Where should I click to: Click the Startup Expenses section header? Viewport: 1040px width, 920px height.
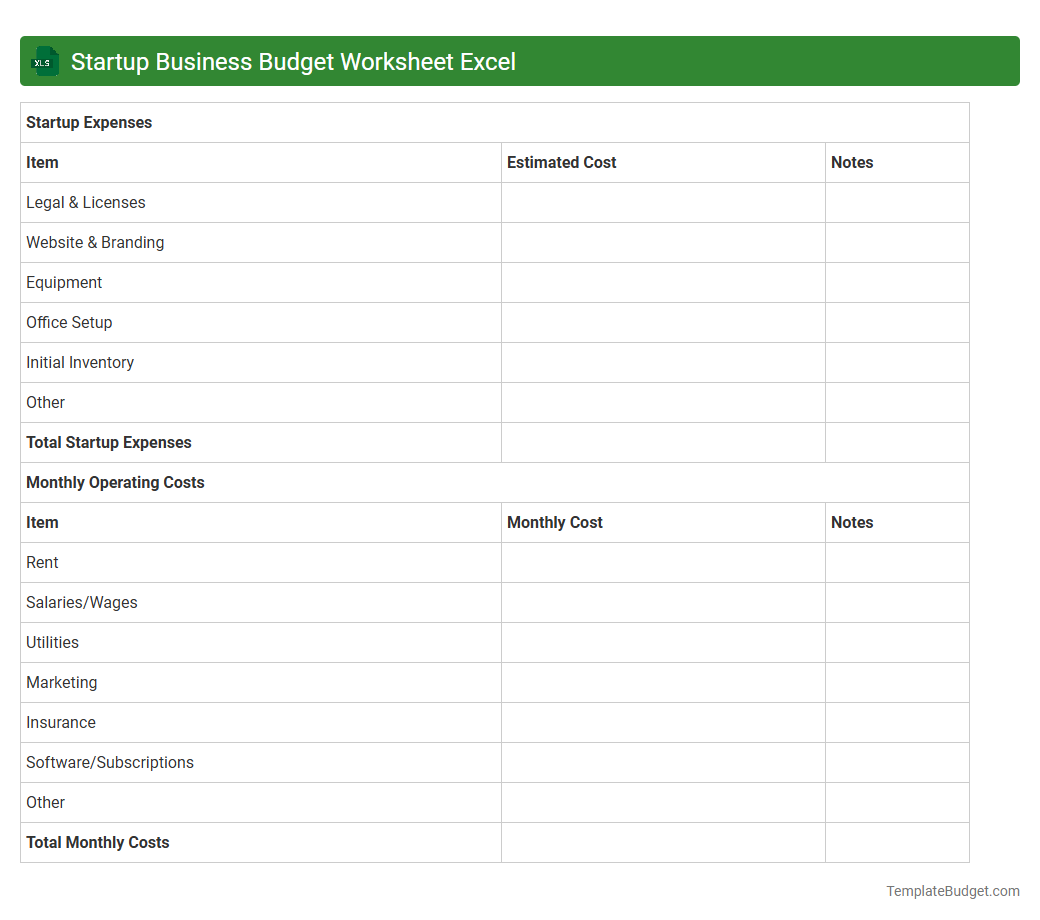pyautogui.click(x=89, y=122)
